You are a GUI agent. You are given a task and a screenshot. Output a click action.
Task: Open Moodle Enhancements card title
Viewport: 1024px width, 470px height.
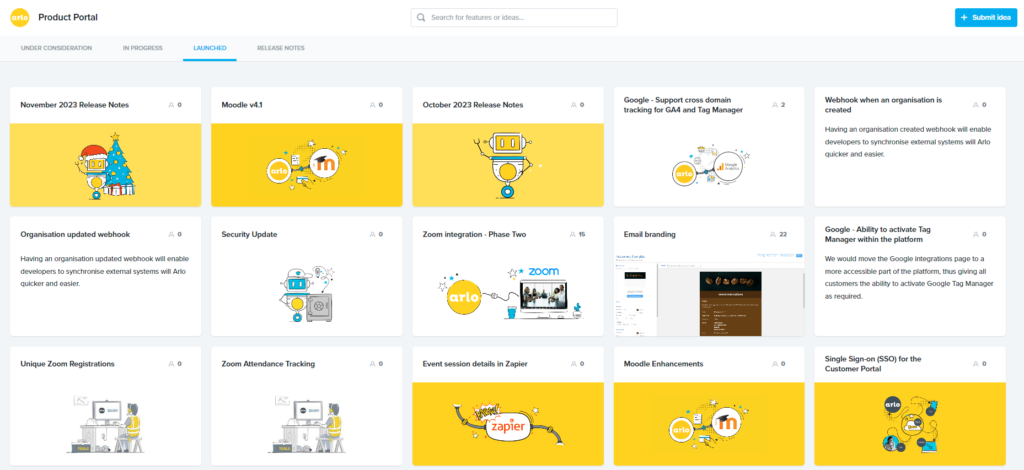(x=663, y=364)
